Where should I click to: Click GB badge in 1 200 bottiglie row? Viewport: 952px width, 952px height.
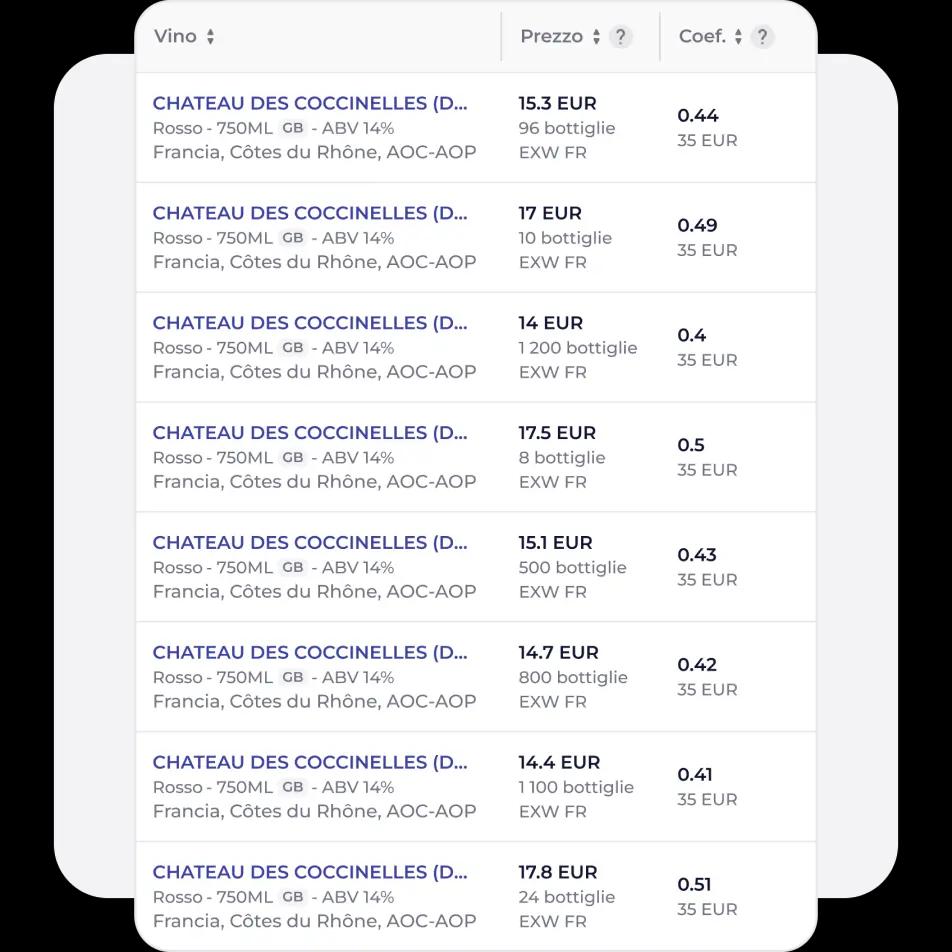click(x=293, y=348)
